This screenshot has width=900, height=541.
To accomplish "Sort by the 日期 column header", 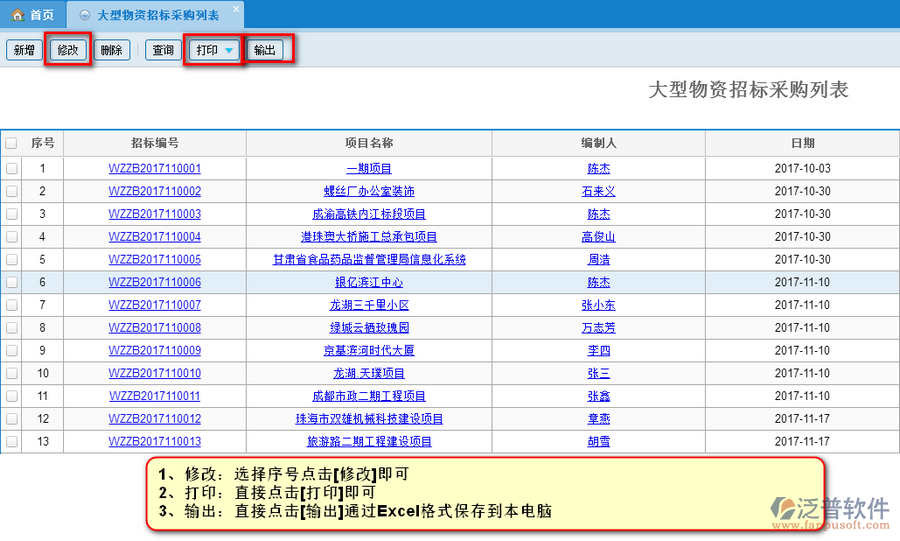I will 802,144.
